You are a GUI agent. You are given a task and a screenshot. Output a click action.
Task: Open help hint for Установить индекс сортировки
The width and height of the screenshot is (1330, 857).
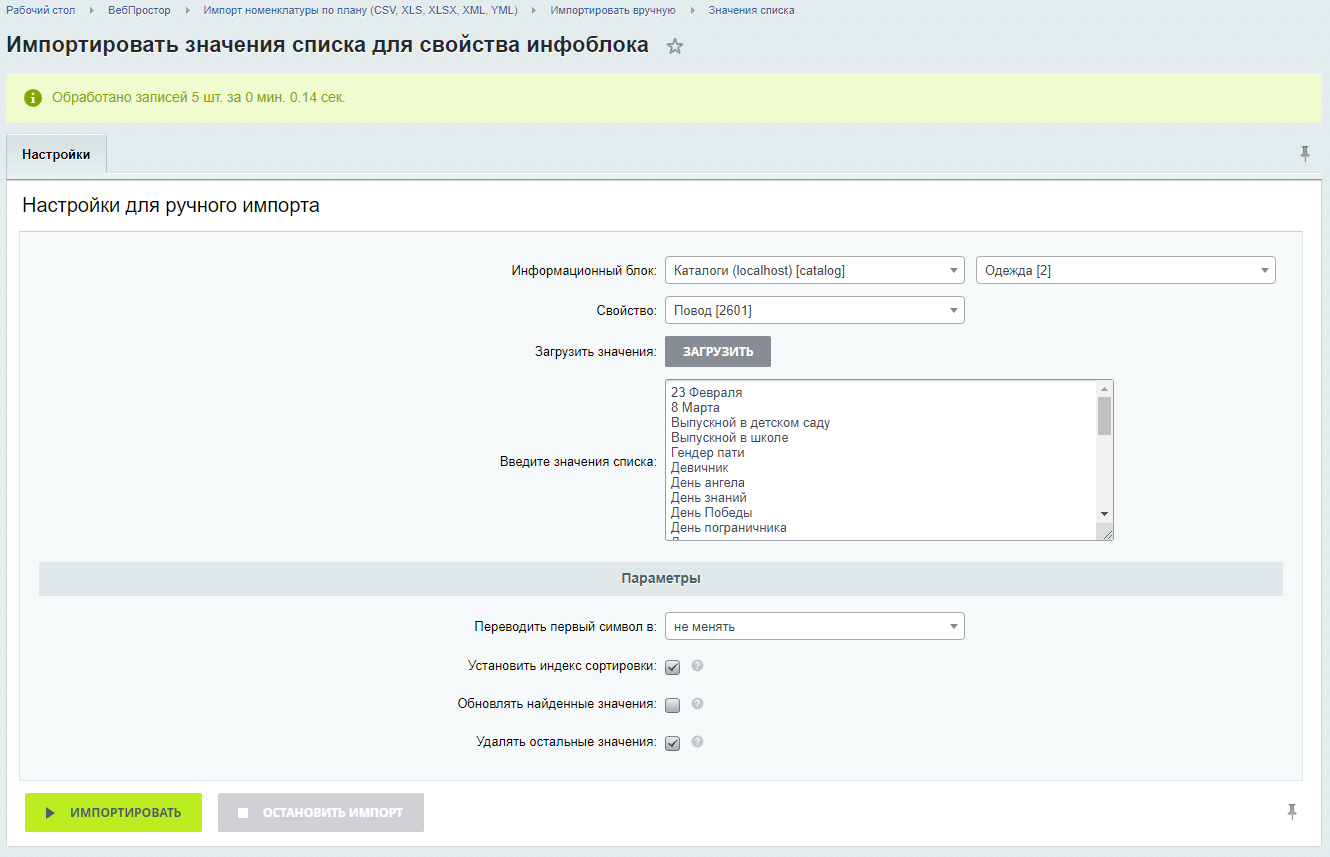point(698,665)
